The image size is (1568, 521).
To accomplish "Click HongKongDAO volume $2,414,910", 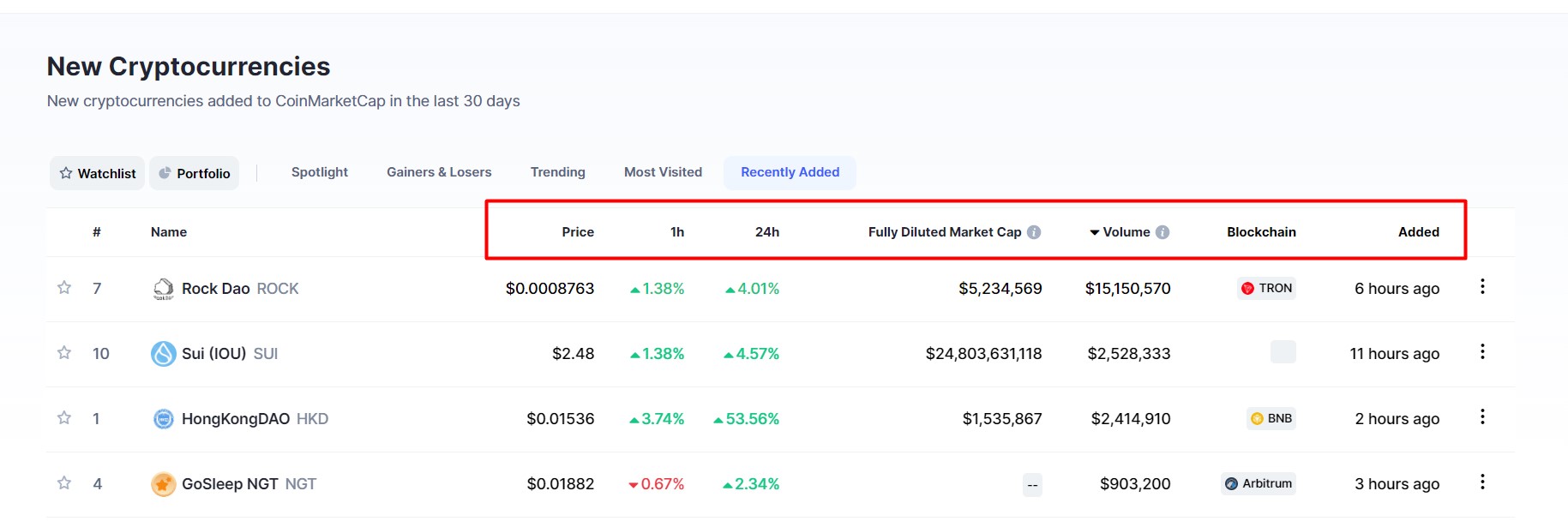I will [x=1131, y=419].
